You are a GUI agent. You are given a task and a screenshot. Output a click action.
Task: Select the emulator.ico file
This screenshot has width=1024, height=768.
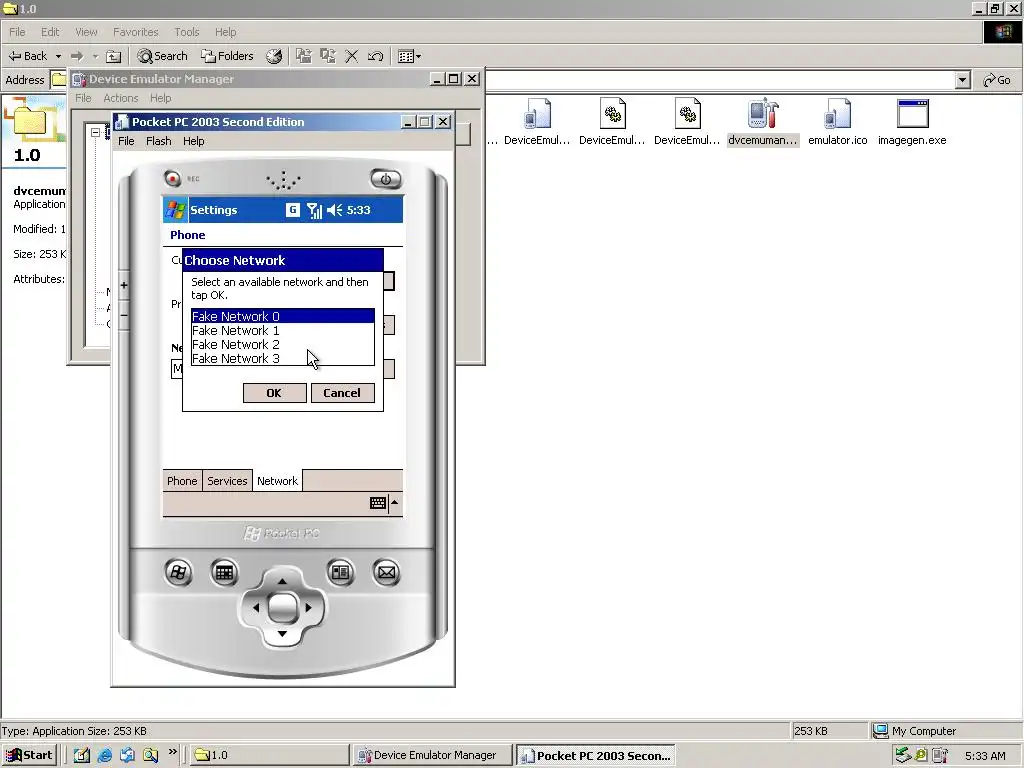(838, 123)
